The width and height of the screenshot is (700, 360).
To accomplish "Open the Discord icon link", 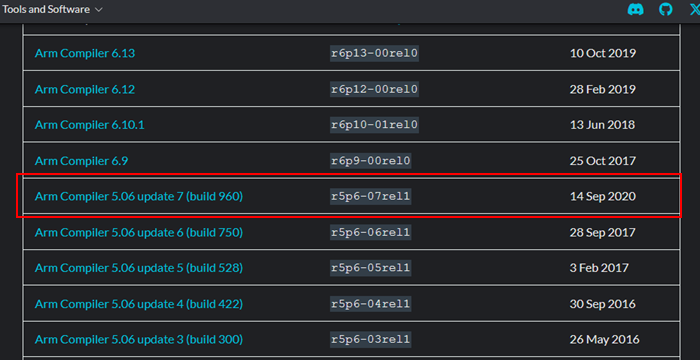I will 635,10.
